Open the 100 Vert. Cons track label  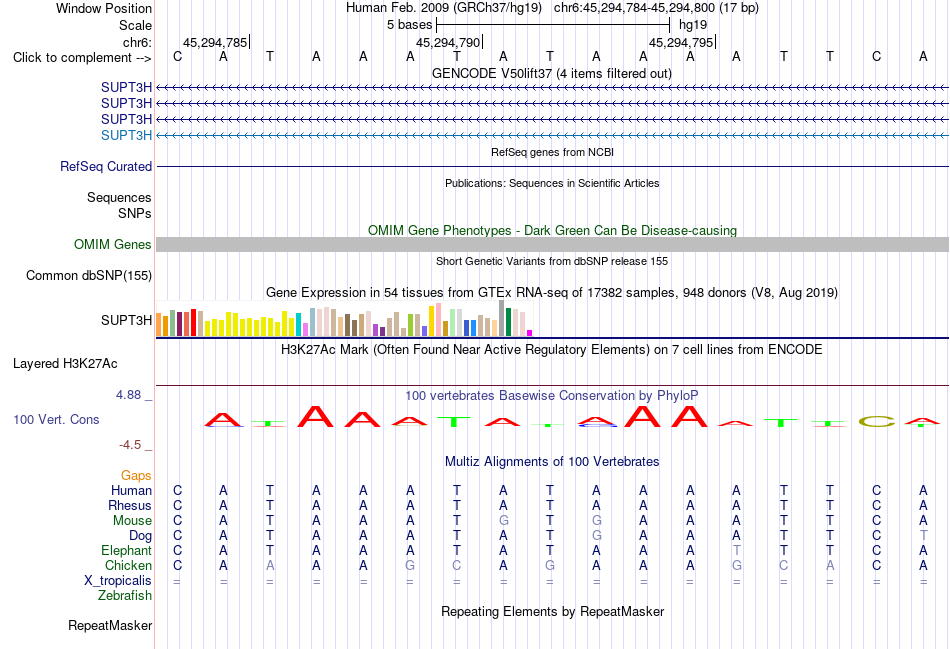56,419
